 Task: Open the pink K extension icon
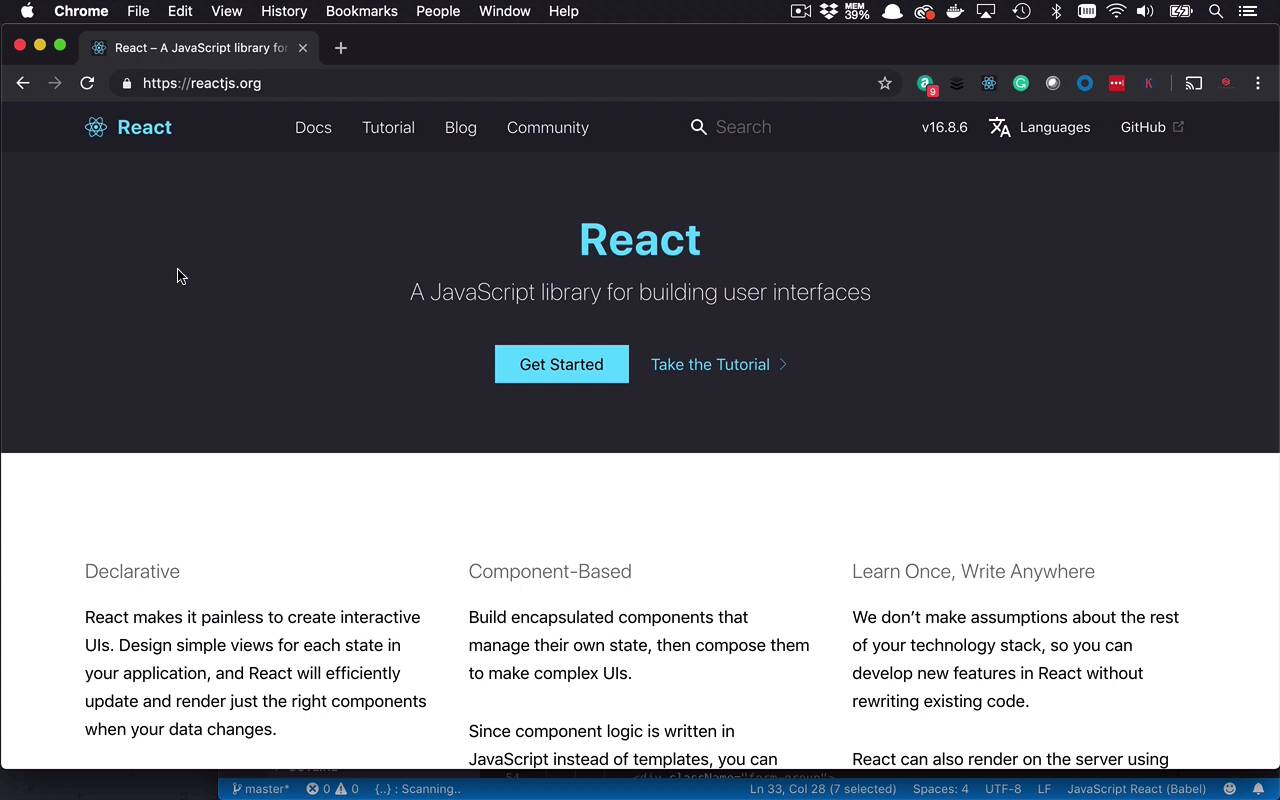click(1149, 83)
